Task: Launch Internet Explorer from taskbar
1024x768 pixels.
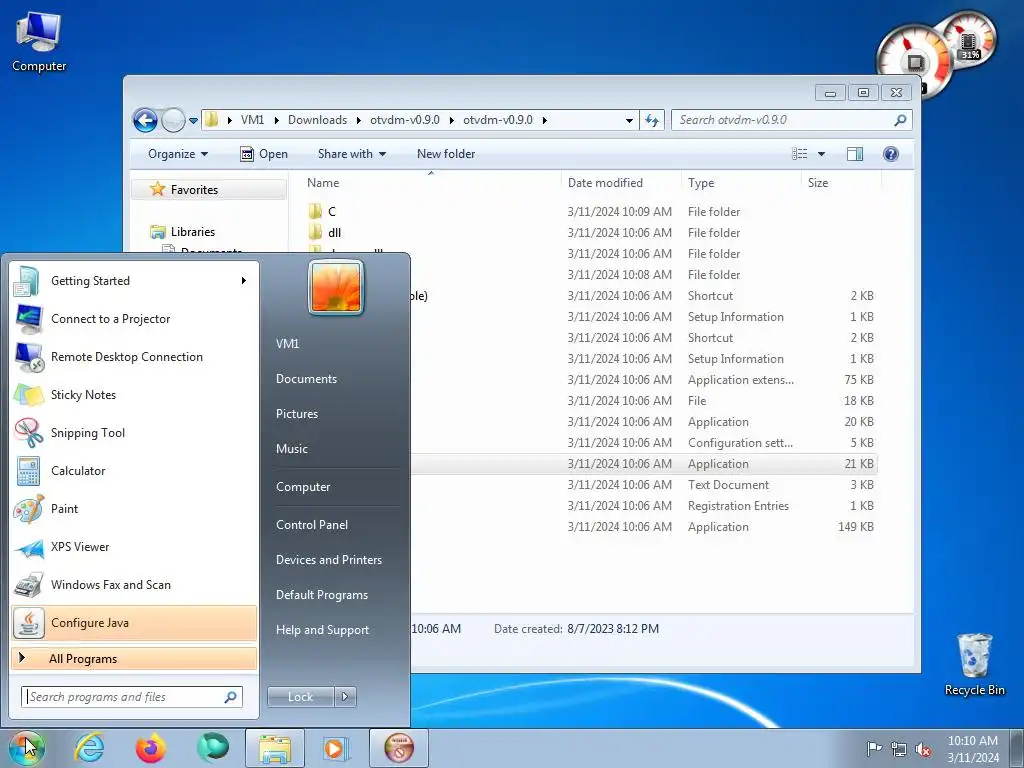Action: click(x=89, y=748)
